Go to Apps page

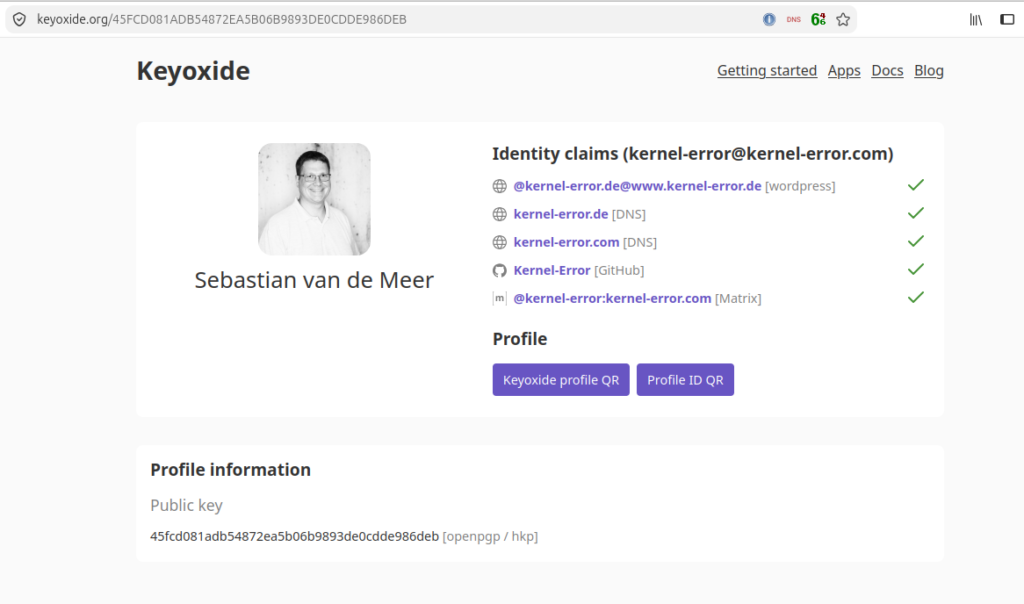coord(844,71)
